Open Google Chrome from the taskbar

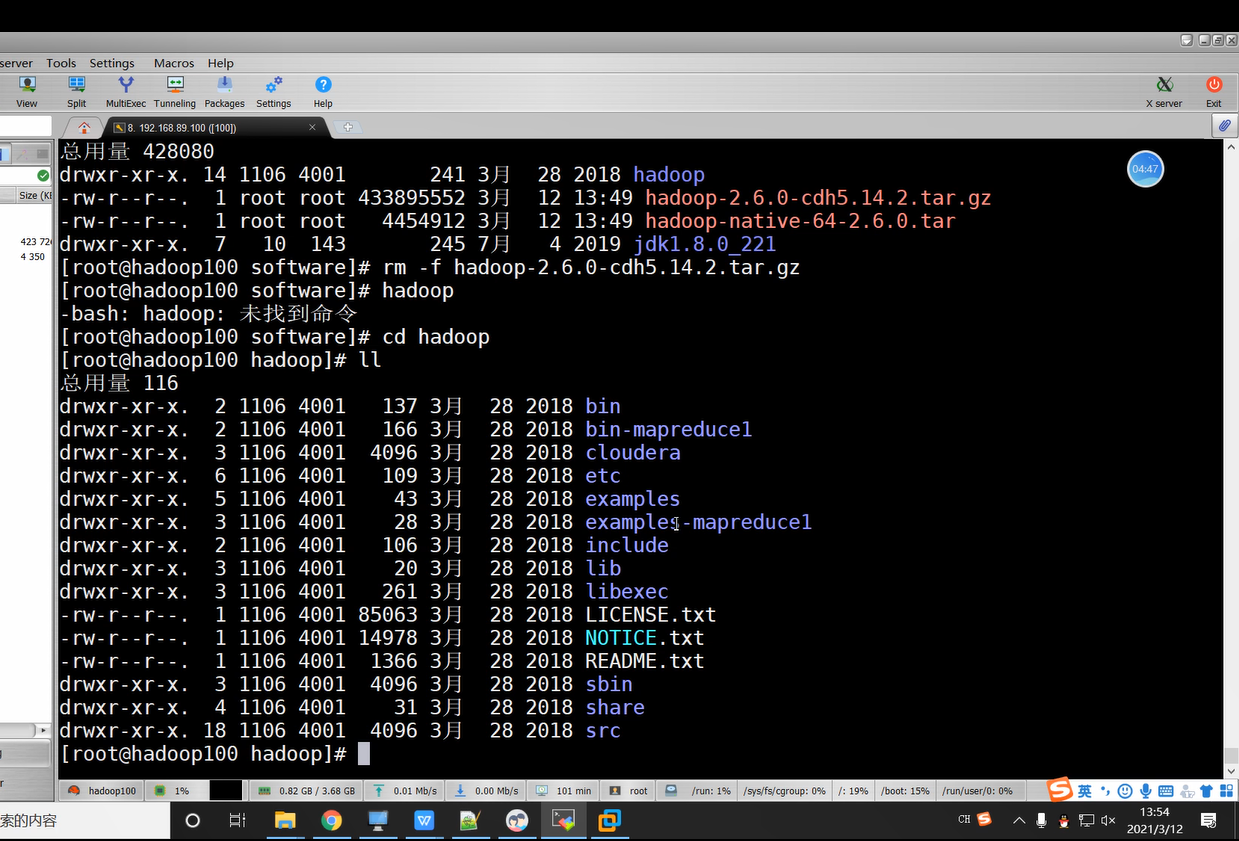[331, 821]
